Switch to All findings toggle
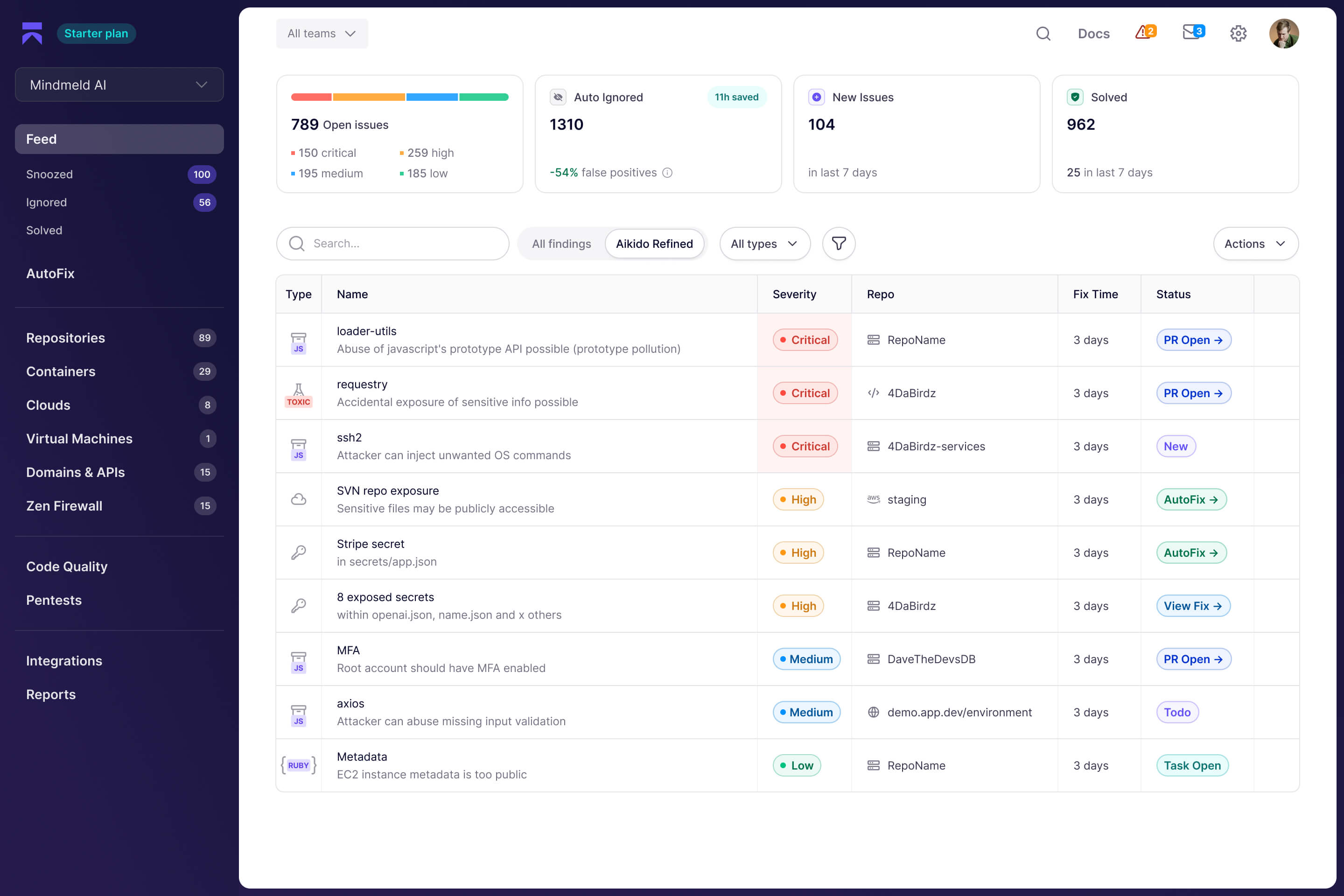1344x896 pixels. (x=561, y=244)
